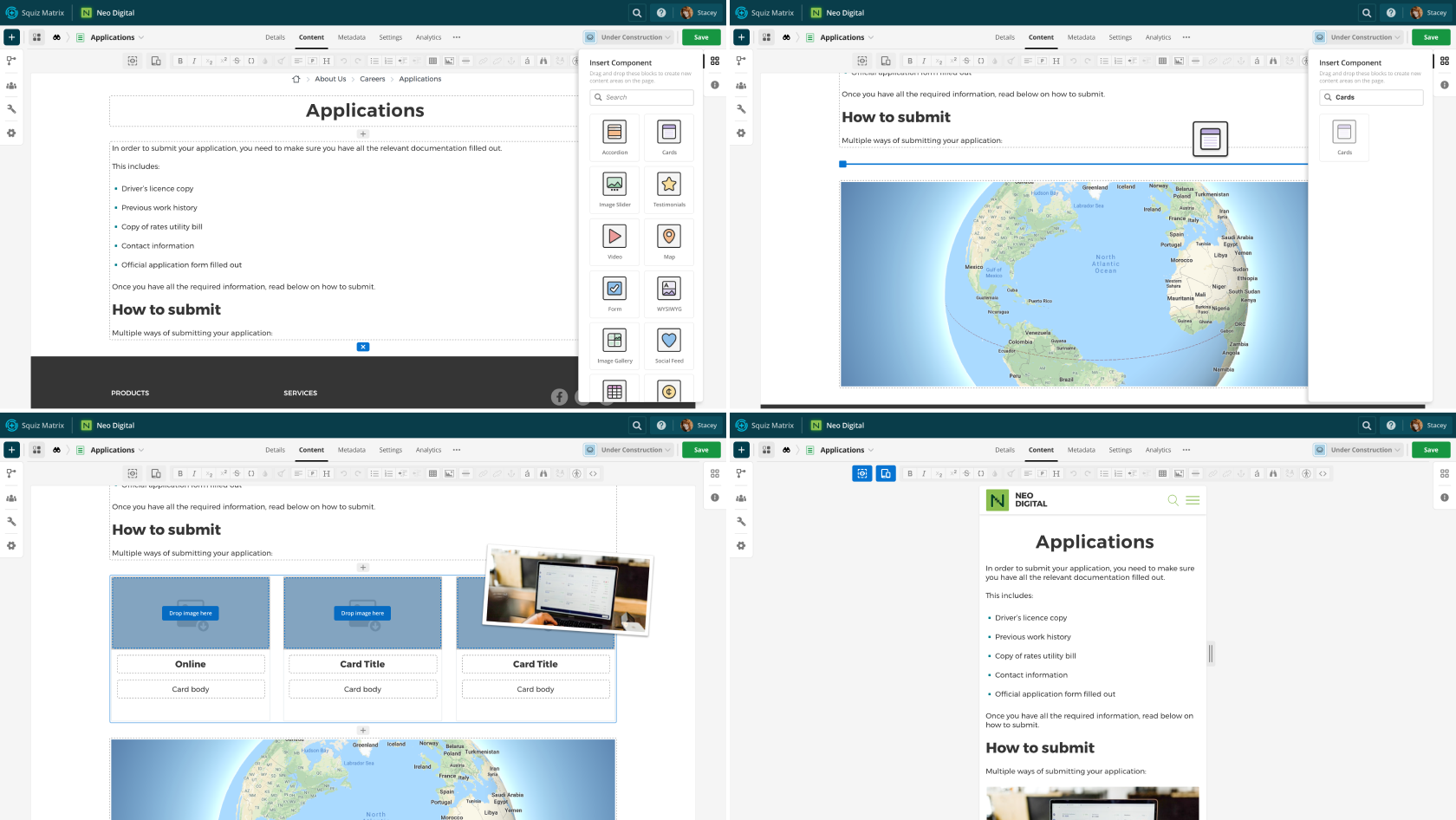Screen dimensions: 1456x820
Task: Select the Social Feed heart component
Action: (669, 344)
